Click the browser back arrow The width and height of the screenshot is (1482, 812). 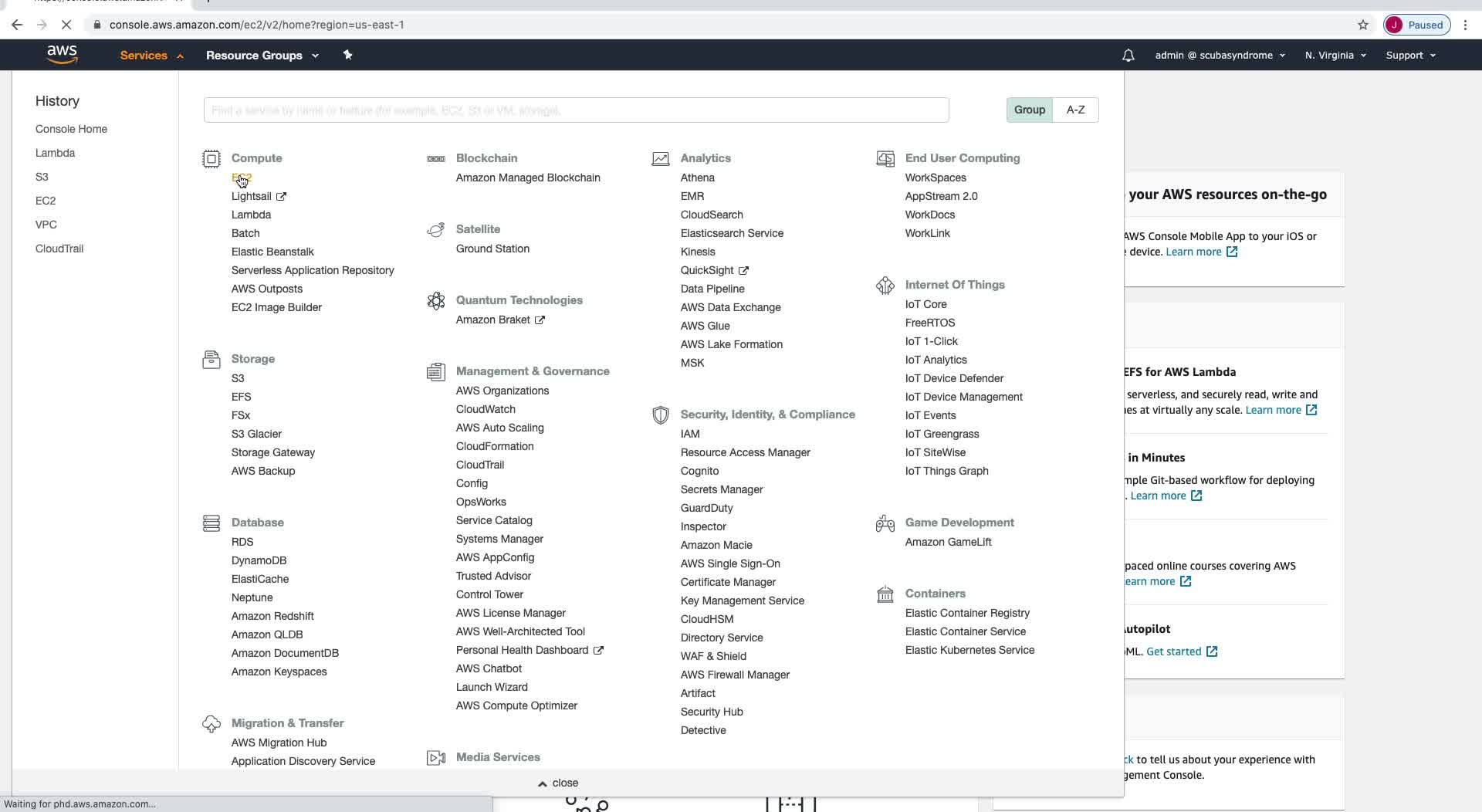17,25
